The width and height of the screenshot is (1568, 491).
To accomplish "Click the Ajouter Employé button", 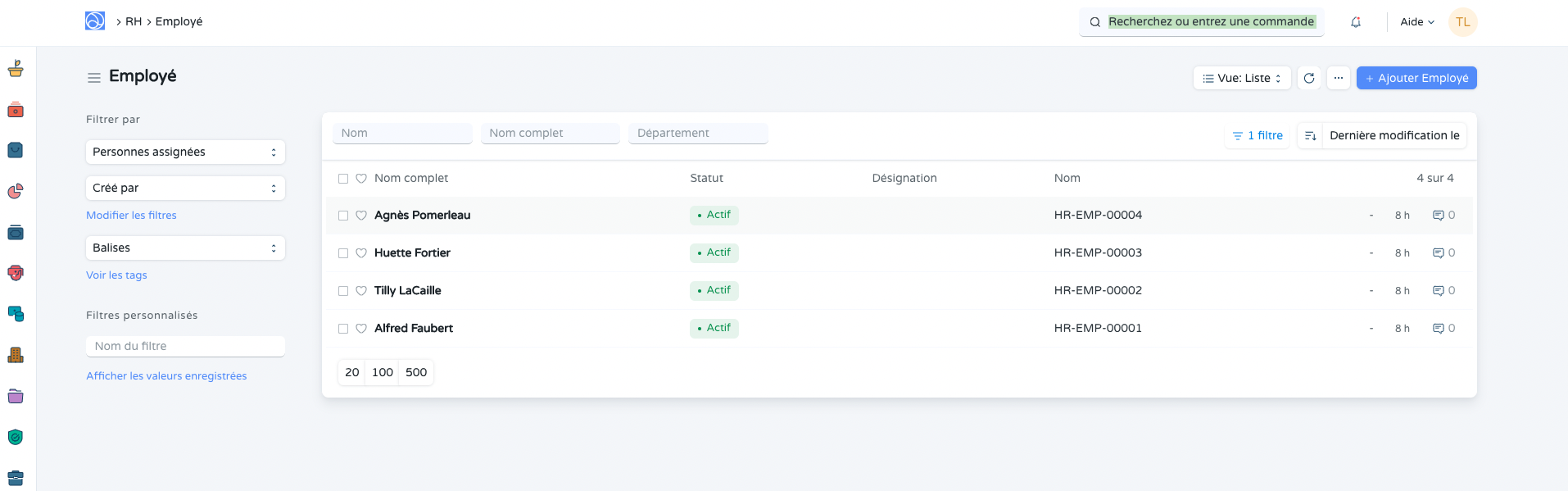I will coord(1416,78).
